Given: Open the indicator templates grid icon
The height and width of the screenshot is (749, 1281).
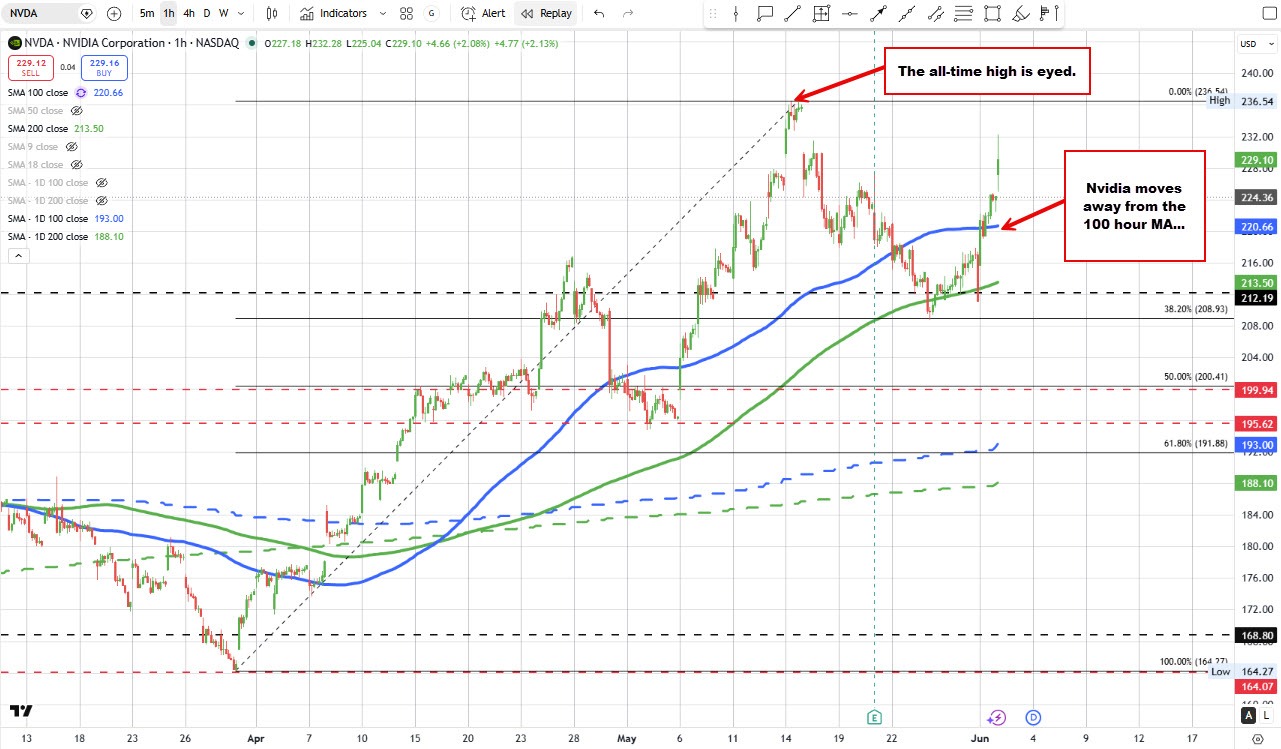Looking at the screenshot, I should click(405, 14).
